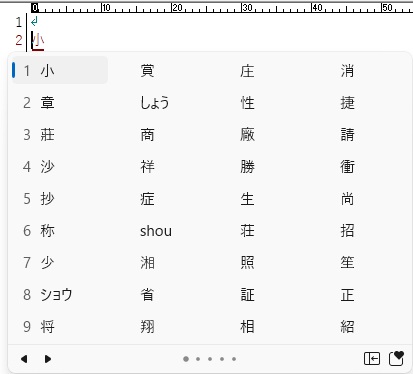Insert the 笙 candidate
This screenshot has width=413, height=374.
tap(347, 263)
